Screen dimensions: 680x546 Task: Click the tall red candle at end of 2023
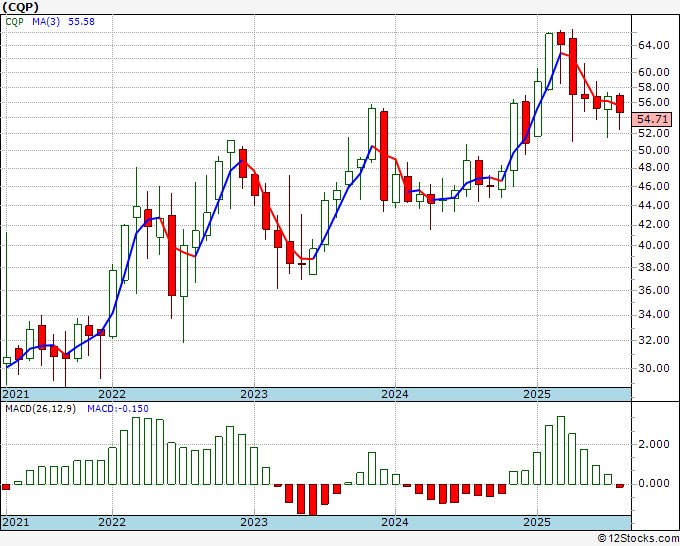[384, 156]
